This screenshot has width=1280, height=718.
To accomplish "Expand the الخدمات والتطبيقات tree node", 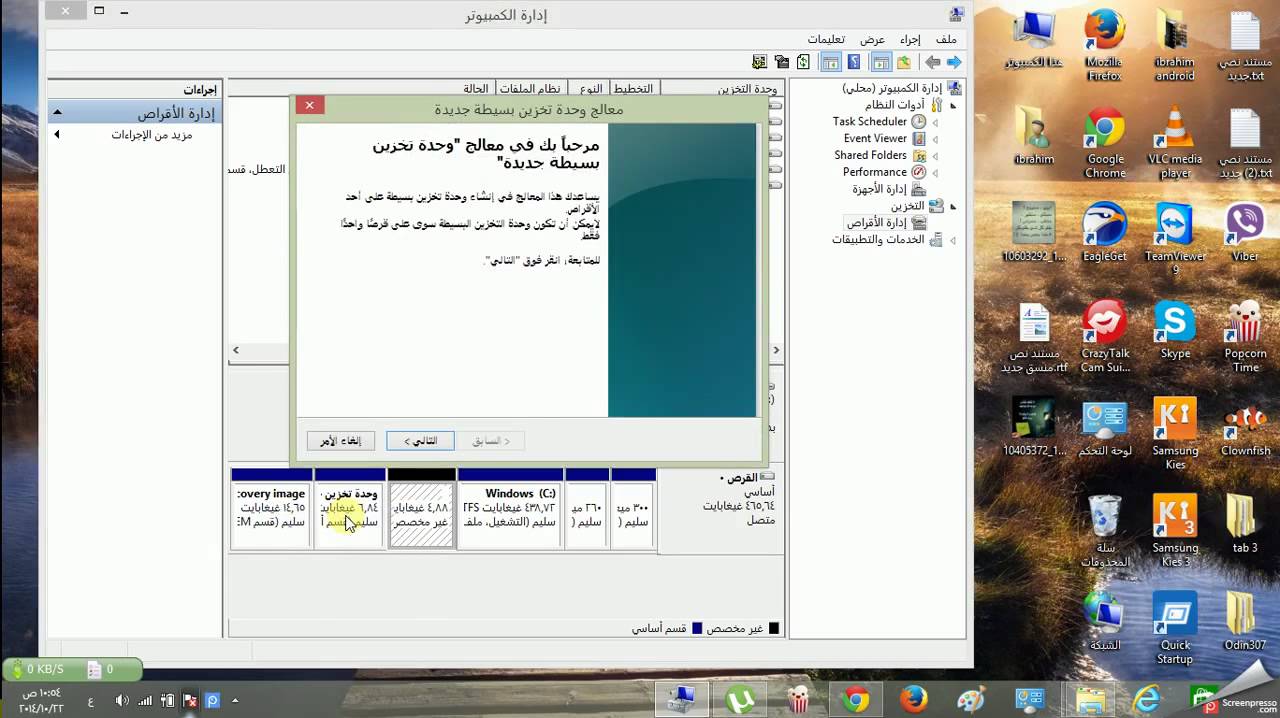I will pyautogui.click(x=952, y=240).
